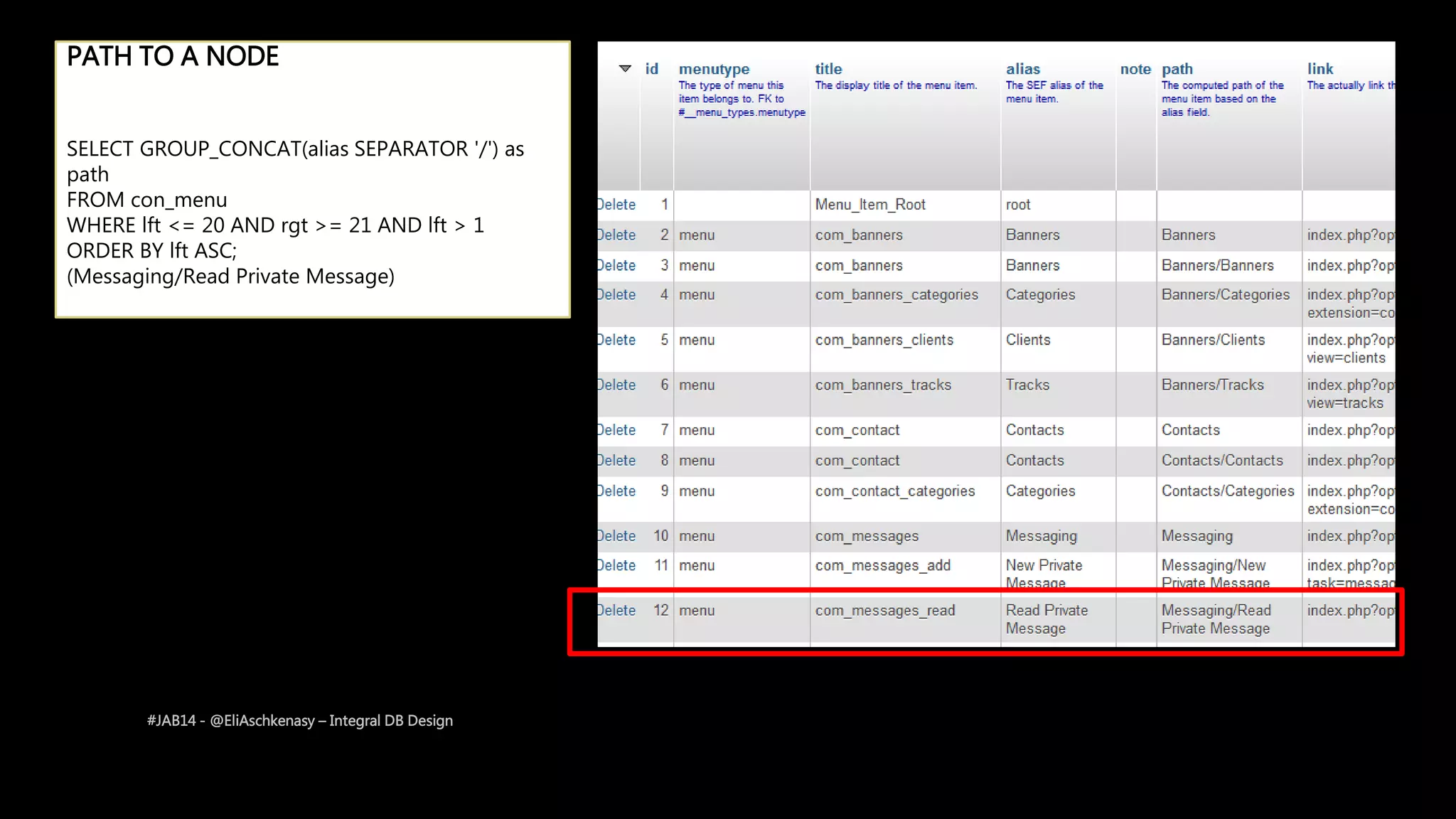Select the root alias cell
1456x819 pixels.
(x=1058, y=205)
